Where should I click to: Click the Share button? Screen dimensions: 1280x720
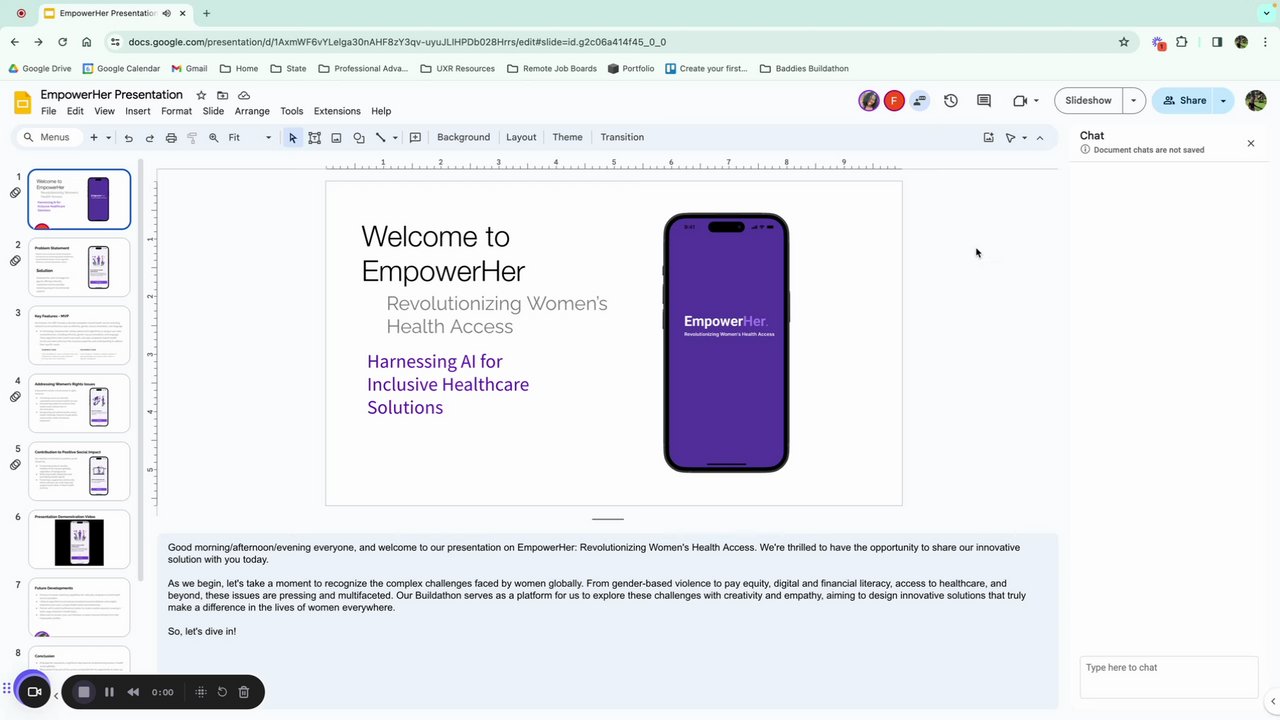click(1184, 101)
